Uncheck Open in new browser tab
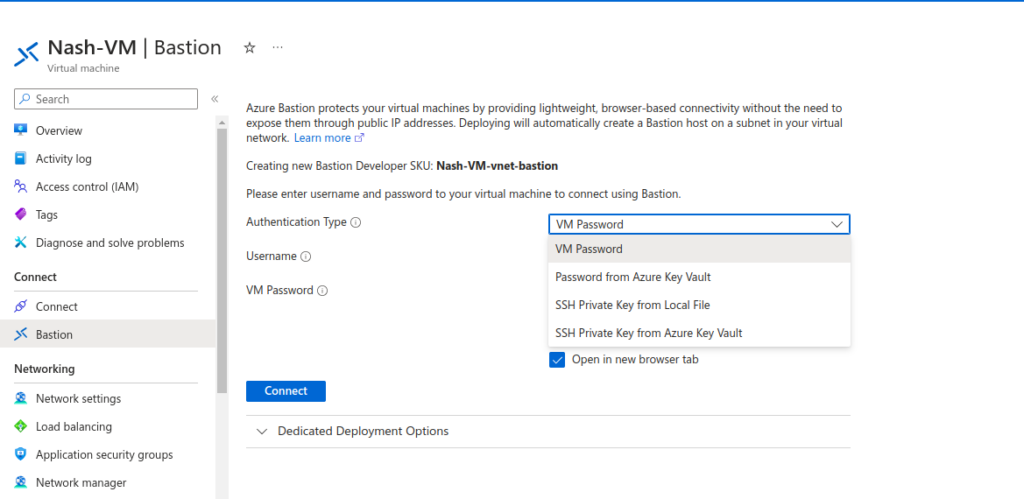 click(x=558, y=360)
